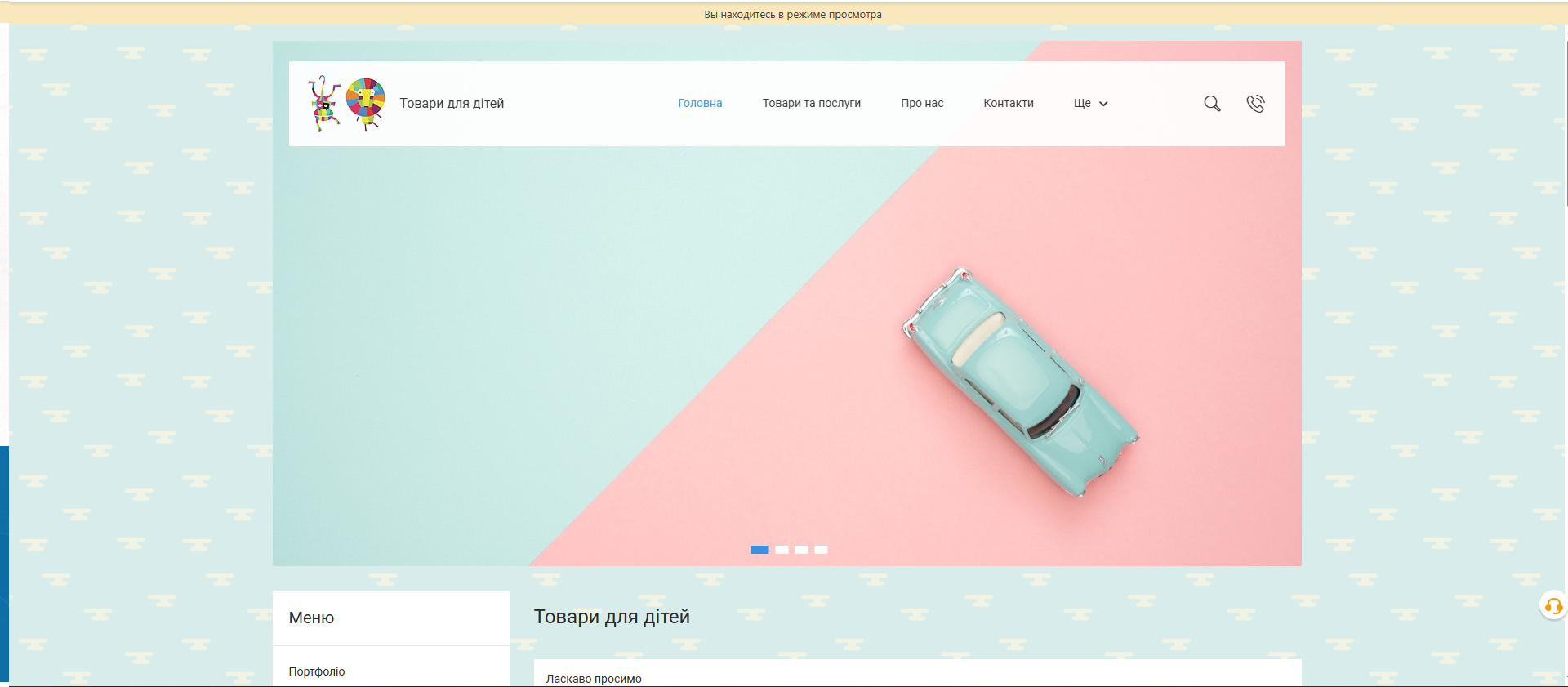1568x687 pixels.
Task: Open the orange headset support widget
Action: point(1552,606)
